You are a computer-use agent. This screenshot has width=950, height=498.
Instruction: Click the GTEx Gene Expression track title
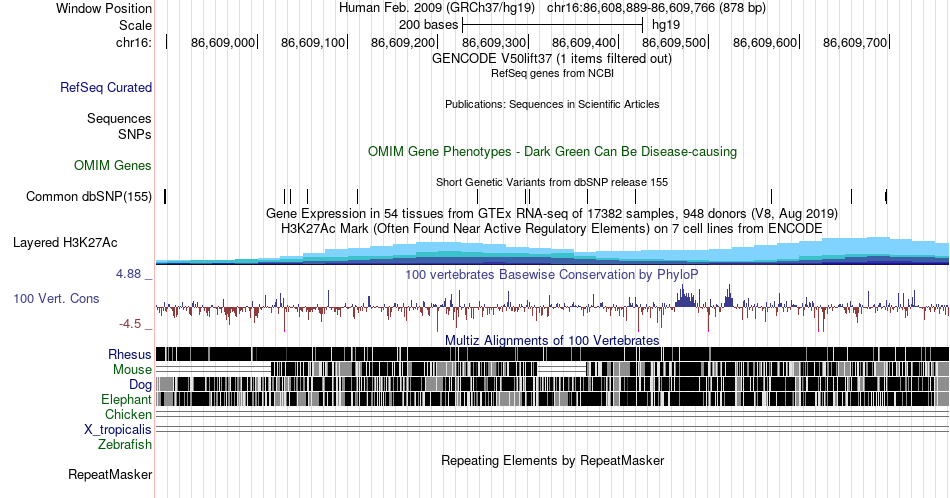[x=552, y=213]
